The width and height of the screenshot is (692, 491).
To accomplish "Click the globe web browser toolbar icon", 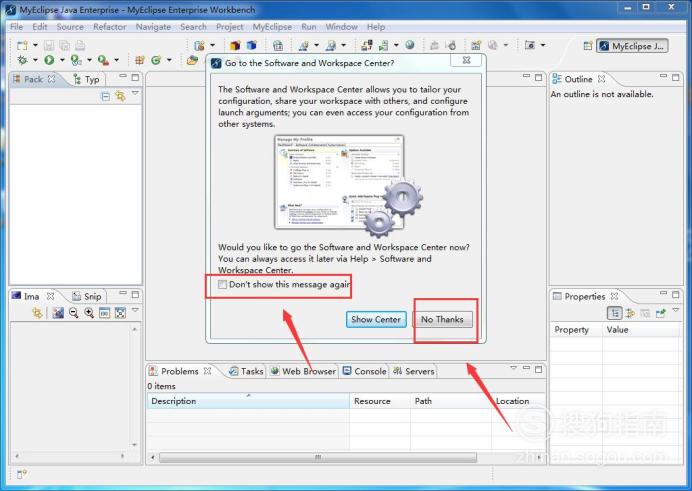I will pos(410,45).
